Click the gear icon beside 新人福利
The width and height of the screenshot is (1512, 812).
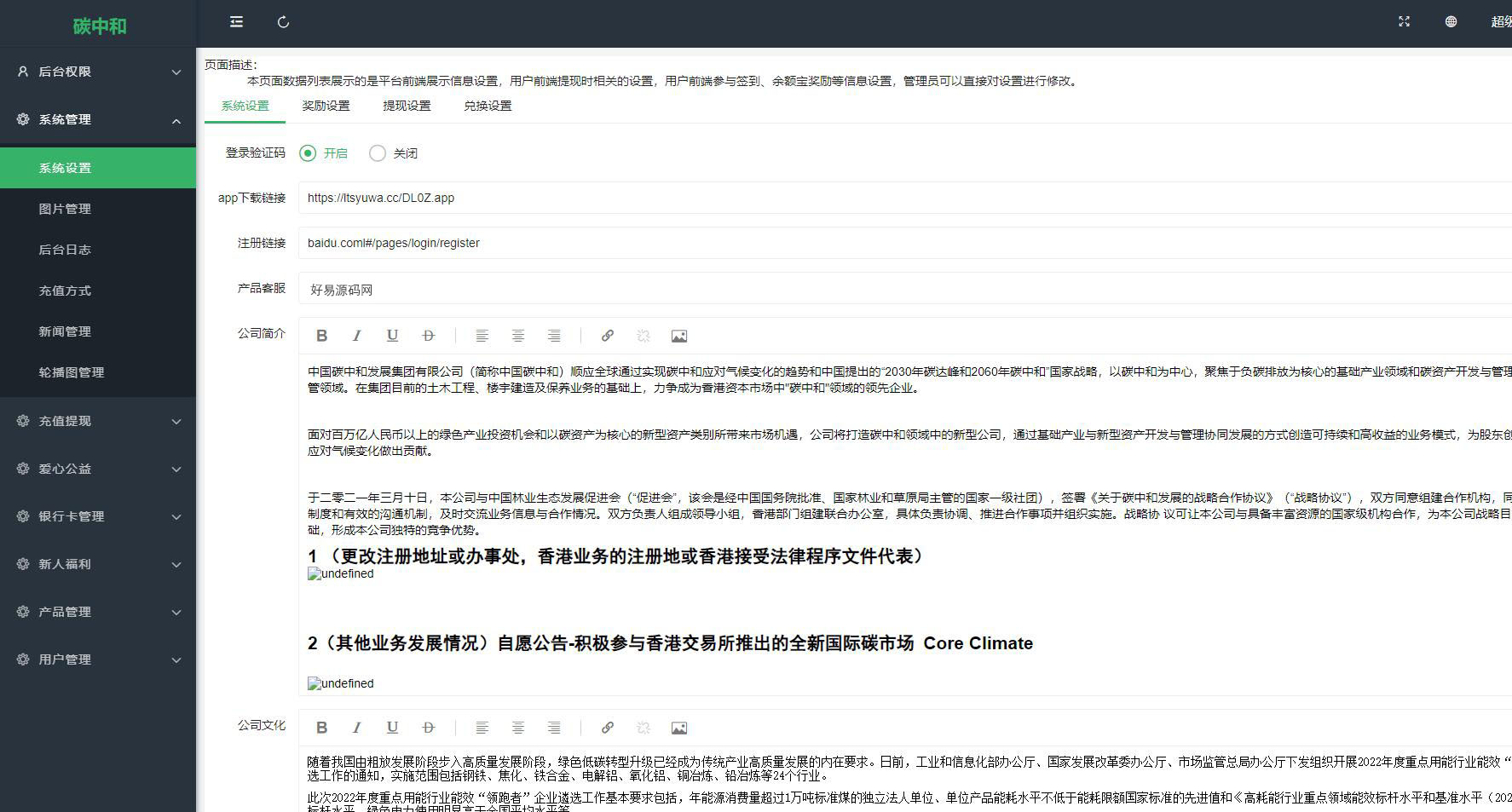click(x=23, y=564)
